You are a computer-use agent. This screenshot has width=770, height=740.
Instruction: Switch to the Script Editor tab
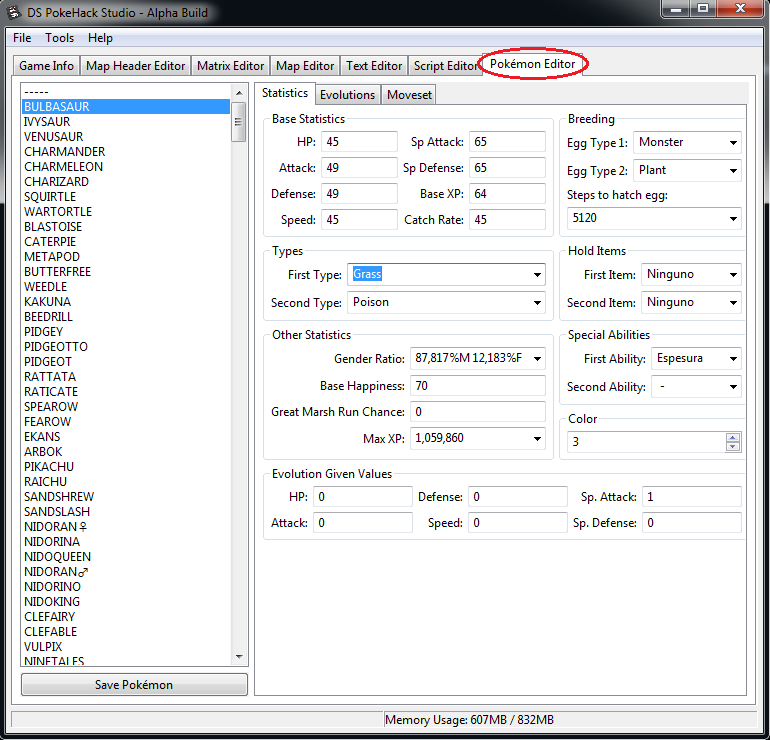(444, 66)
